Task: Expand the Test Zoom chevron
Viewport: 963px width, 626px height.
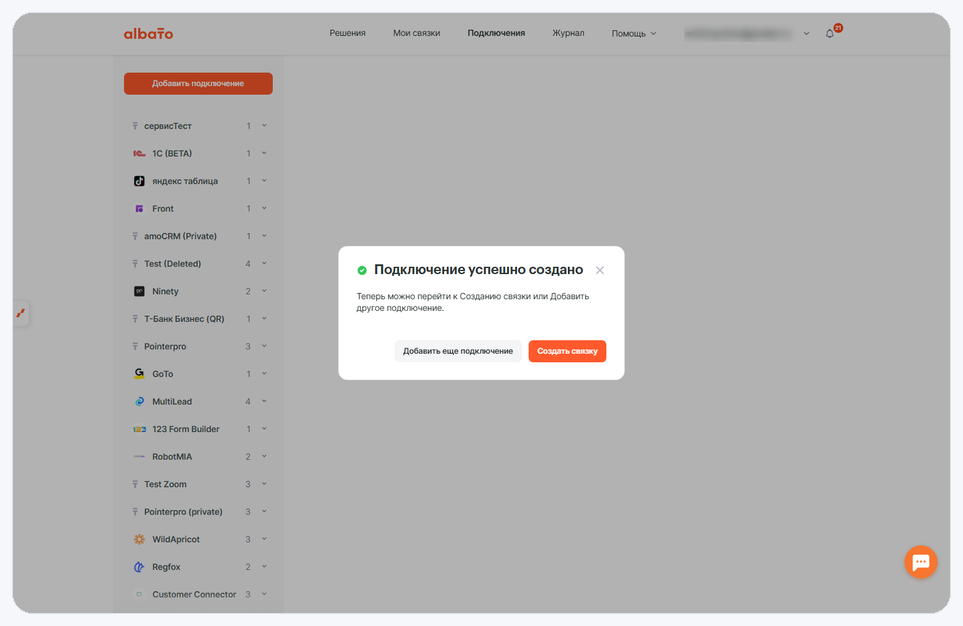Action: pos(264,483)
